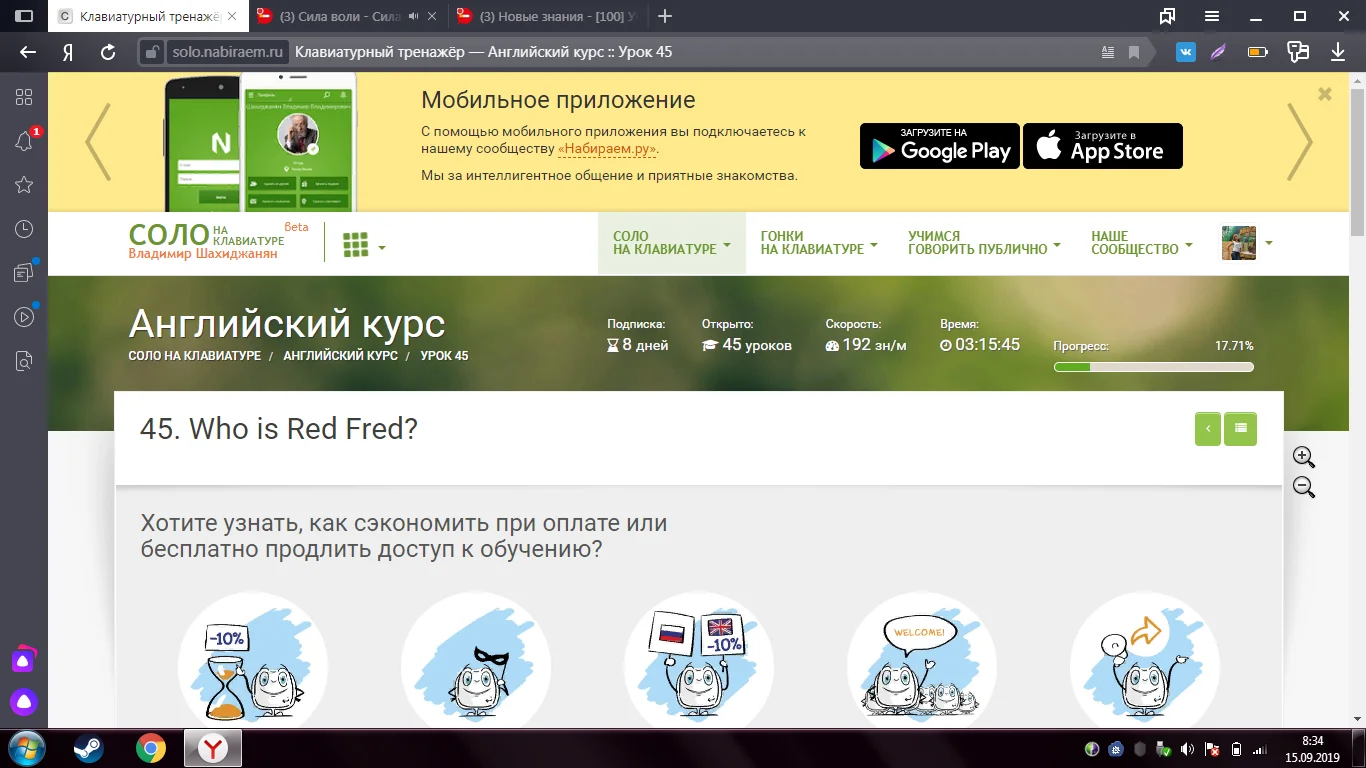Open the volume control in the system tray
Screen dimensions: 1366x768
pyautogui.click(x=1186, y=747)
